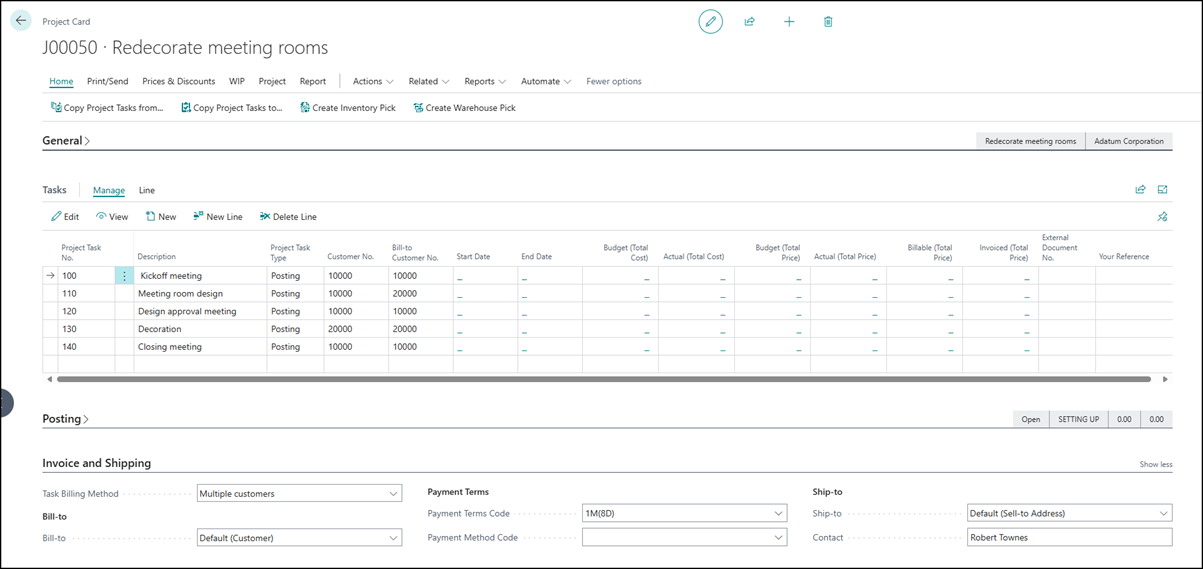Expand the Tasks section to full screen
Image resolution: width=1203 pixels, height=569 pixels.
[1162, 189]
